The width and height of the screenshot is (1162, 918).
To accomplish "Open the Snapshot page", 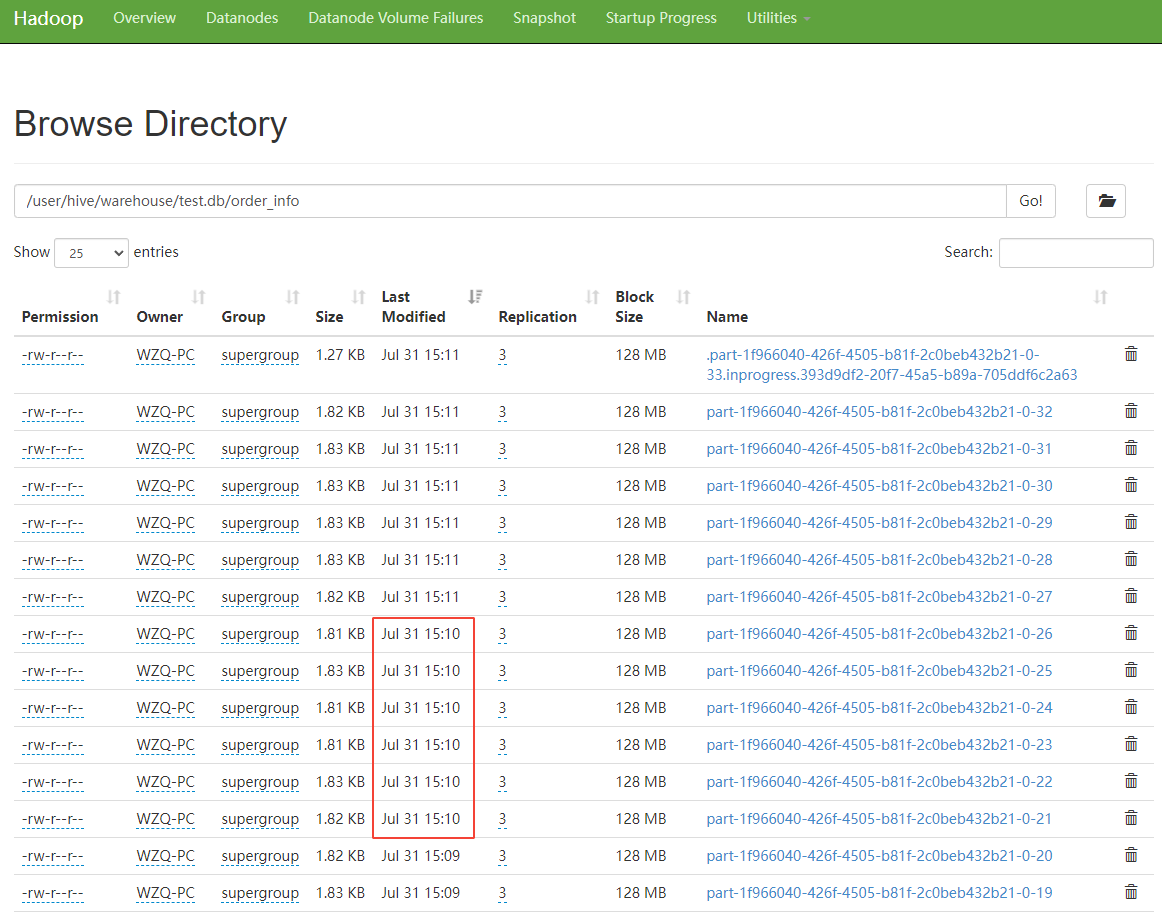I will click(544, 18).
